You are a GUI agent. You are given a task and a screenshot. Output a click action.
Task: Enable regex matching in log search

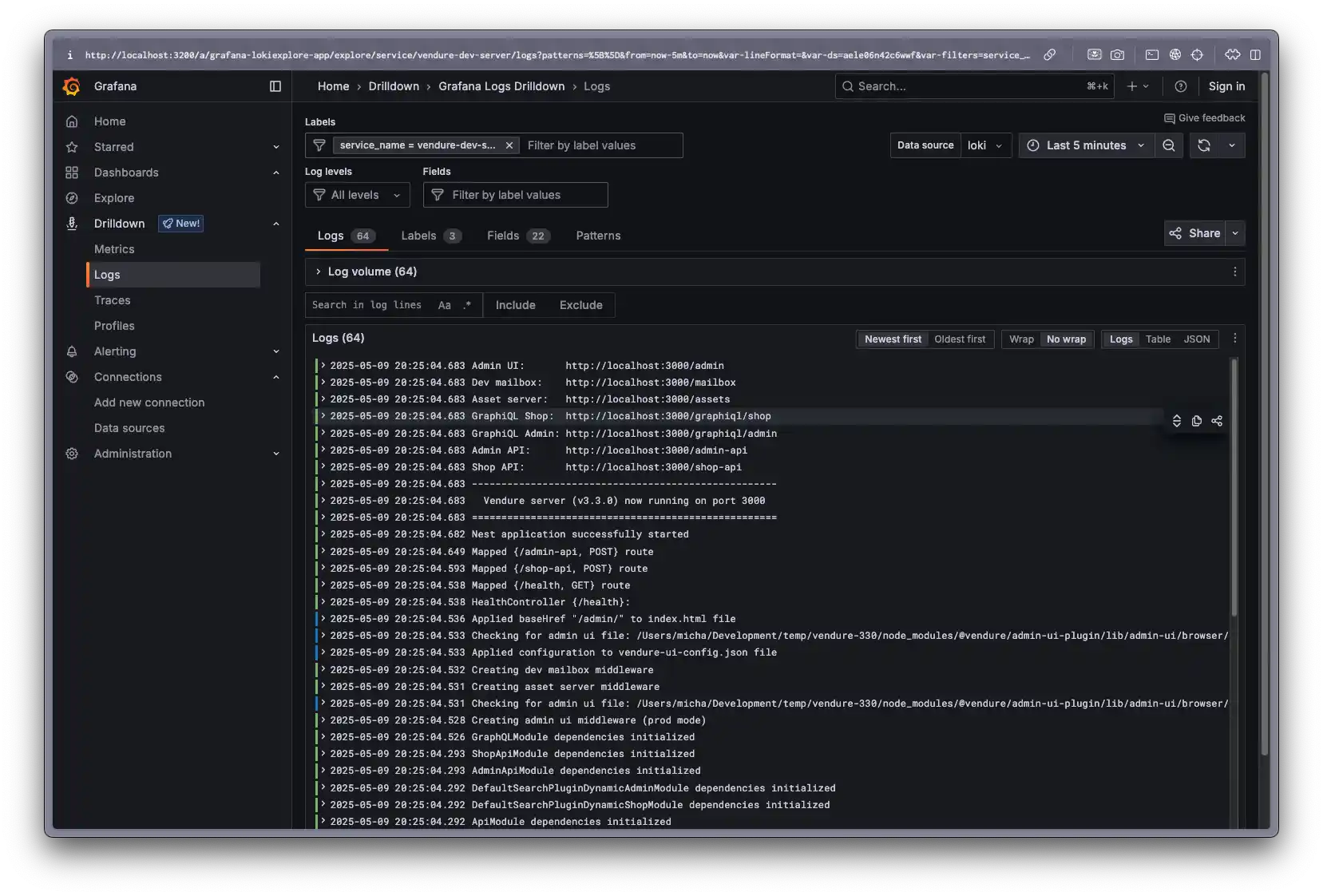pos(468,305)
